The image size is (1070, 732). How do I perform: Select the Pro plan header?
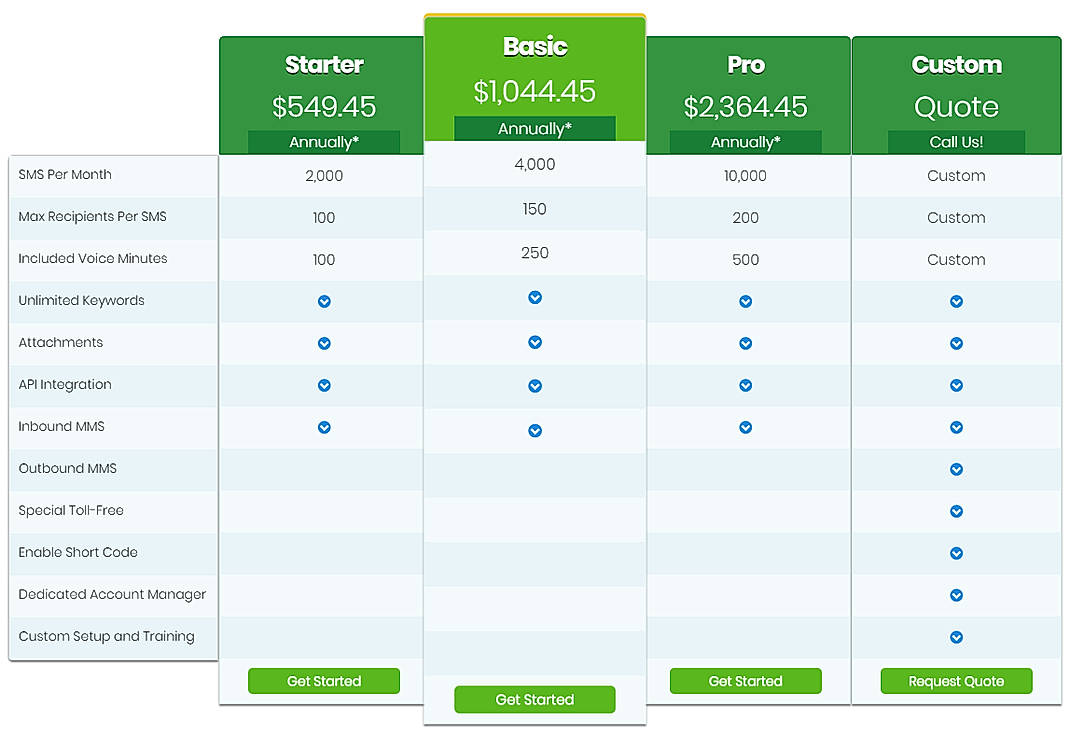tap(746, 64)
